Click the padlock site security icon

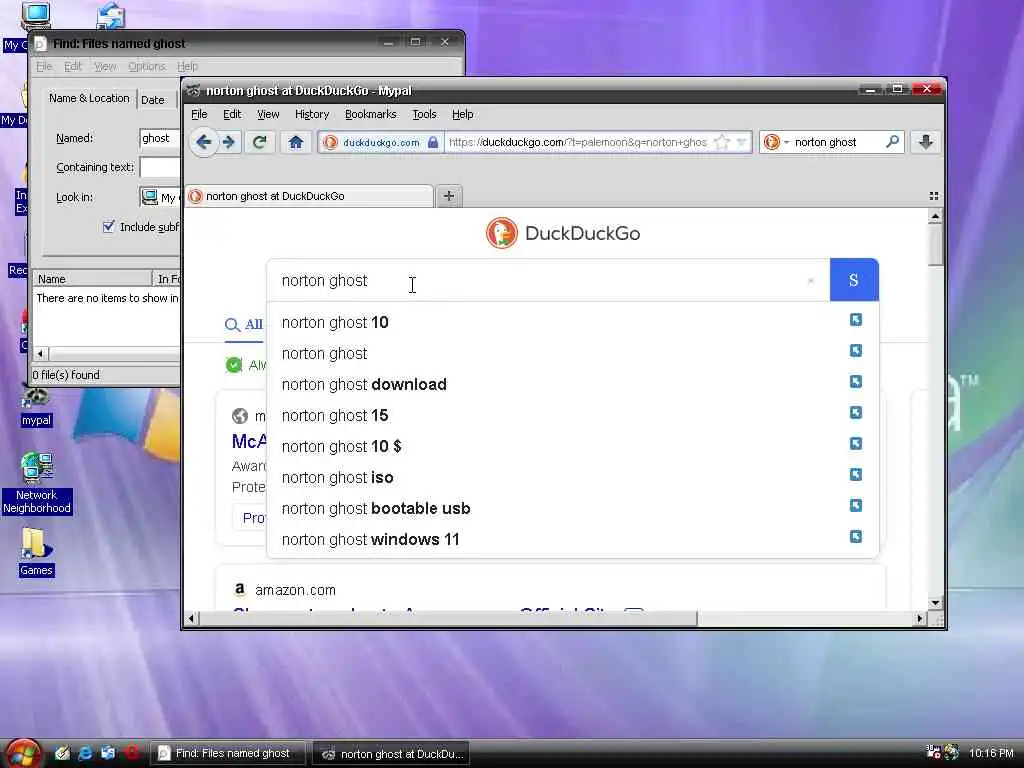[432, 142]
